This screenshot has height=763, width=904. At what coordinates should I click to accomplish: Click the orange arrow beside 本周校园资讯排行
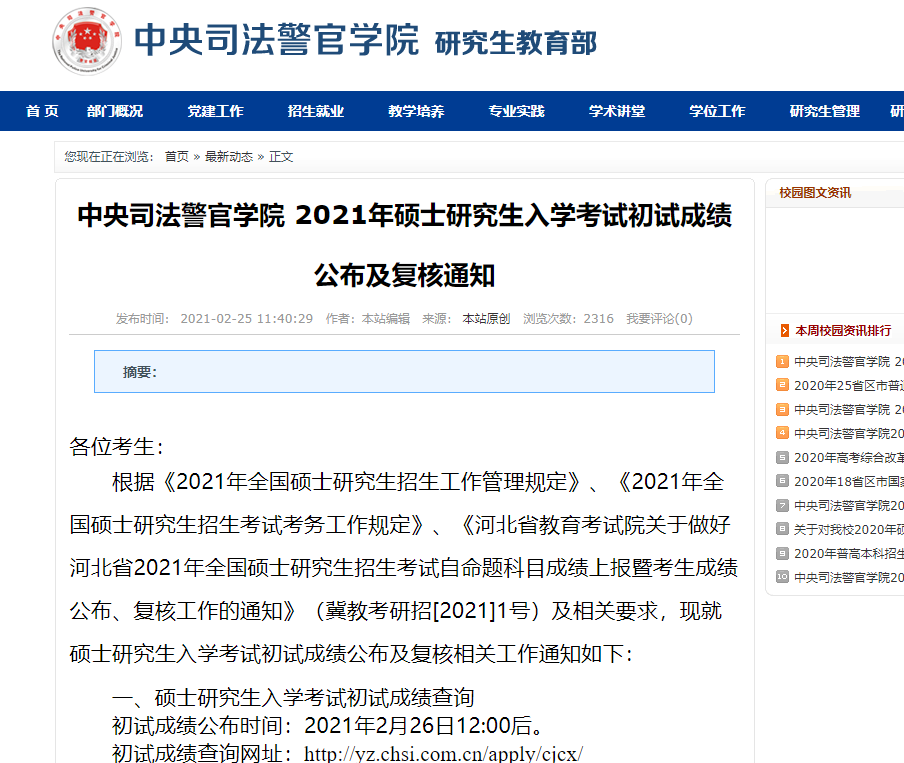pos(784,331)
